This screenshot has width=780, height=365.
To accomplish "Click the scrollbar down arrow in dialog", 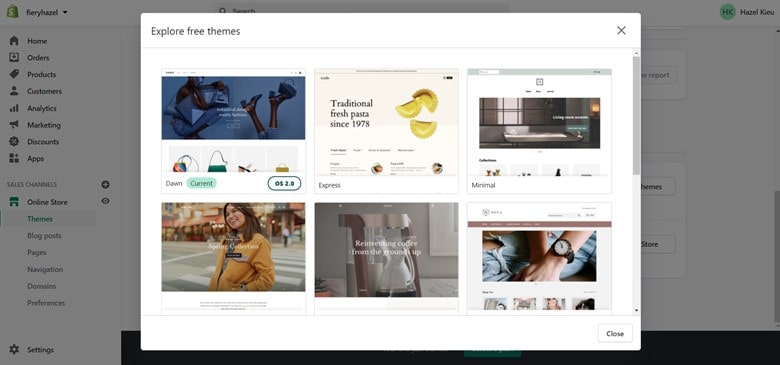I will click(x=636, y=310).
